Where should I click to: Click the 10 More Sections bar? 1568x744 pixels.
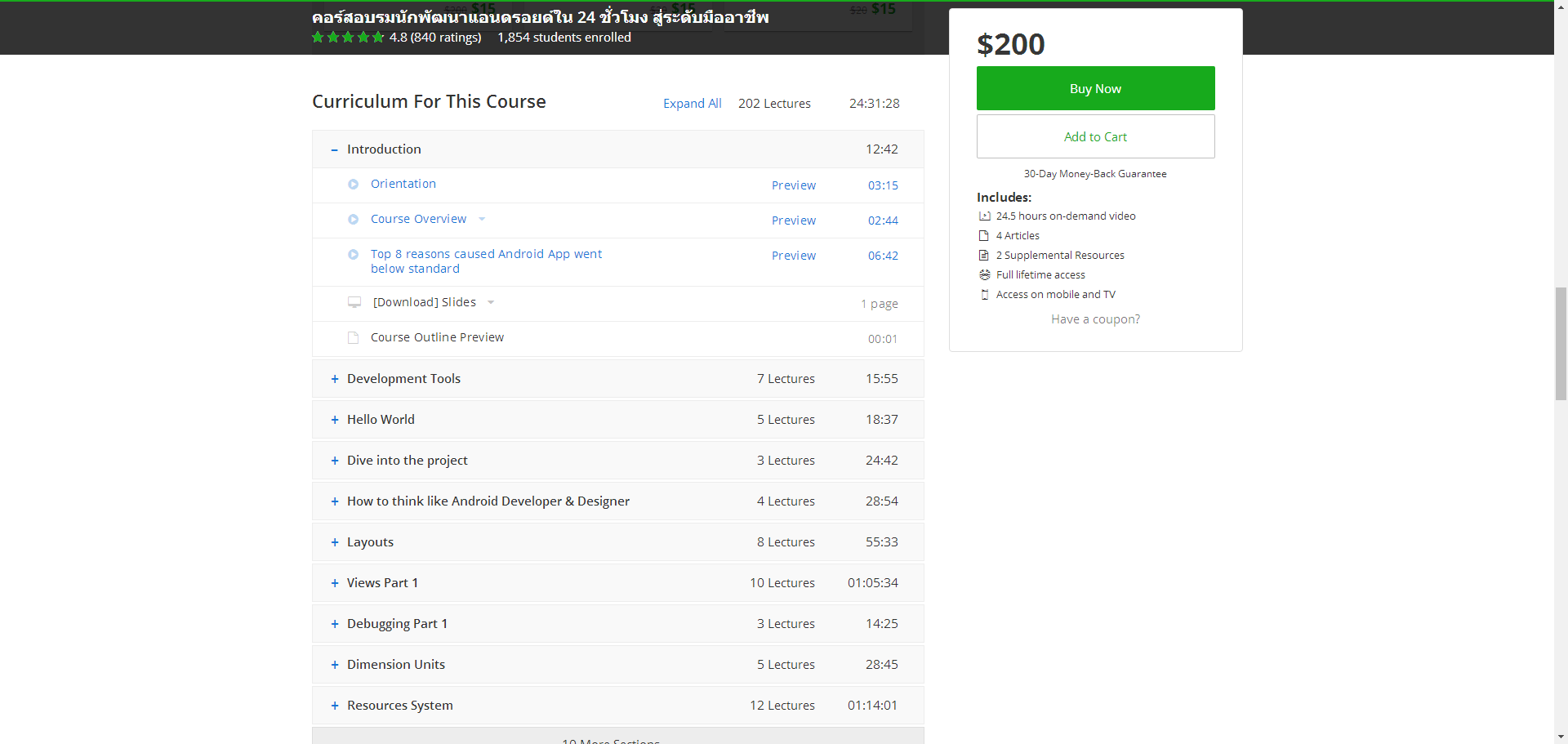[x=618, y=736]
